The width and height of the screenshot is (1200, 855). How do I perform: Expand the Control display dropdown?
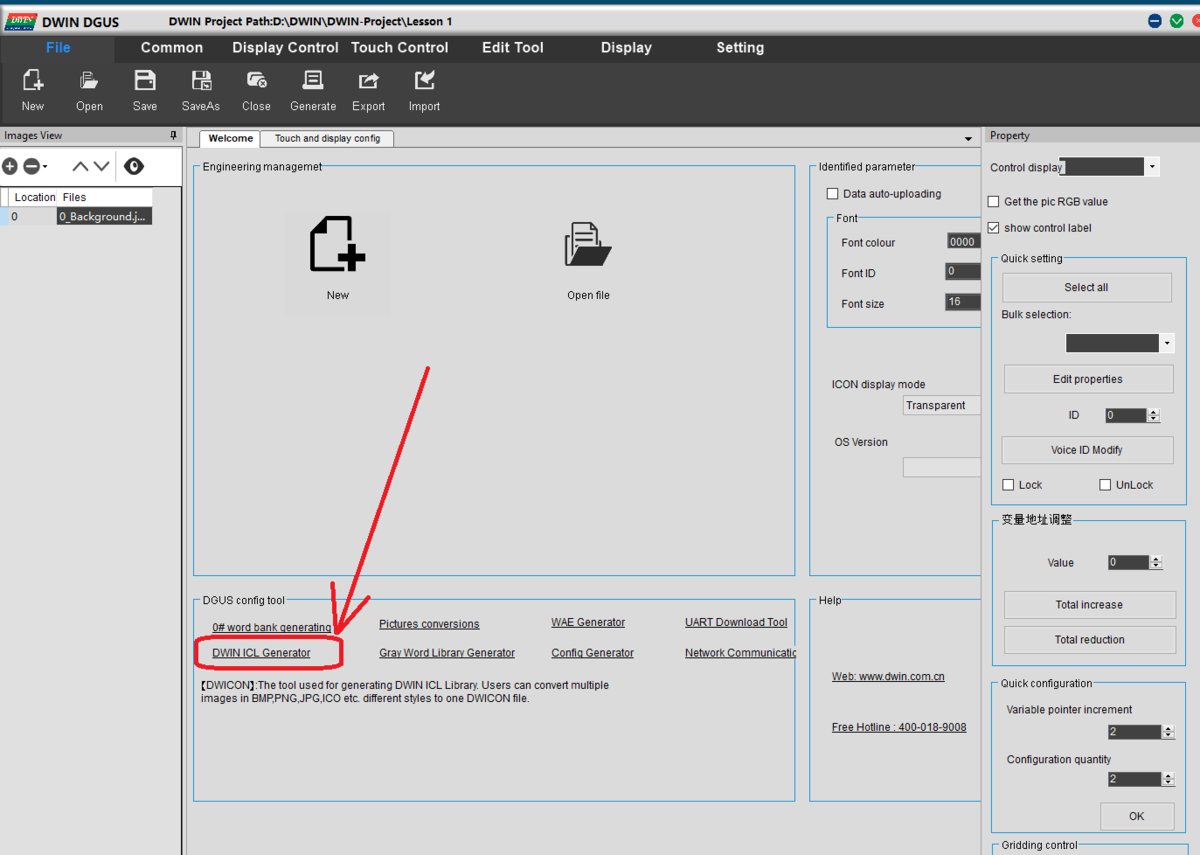pyautogui.click(x=1153, y=167)
